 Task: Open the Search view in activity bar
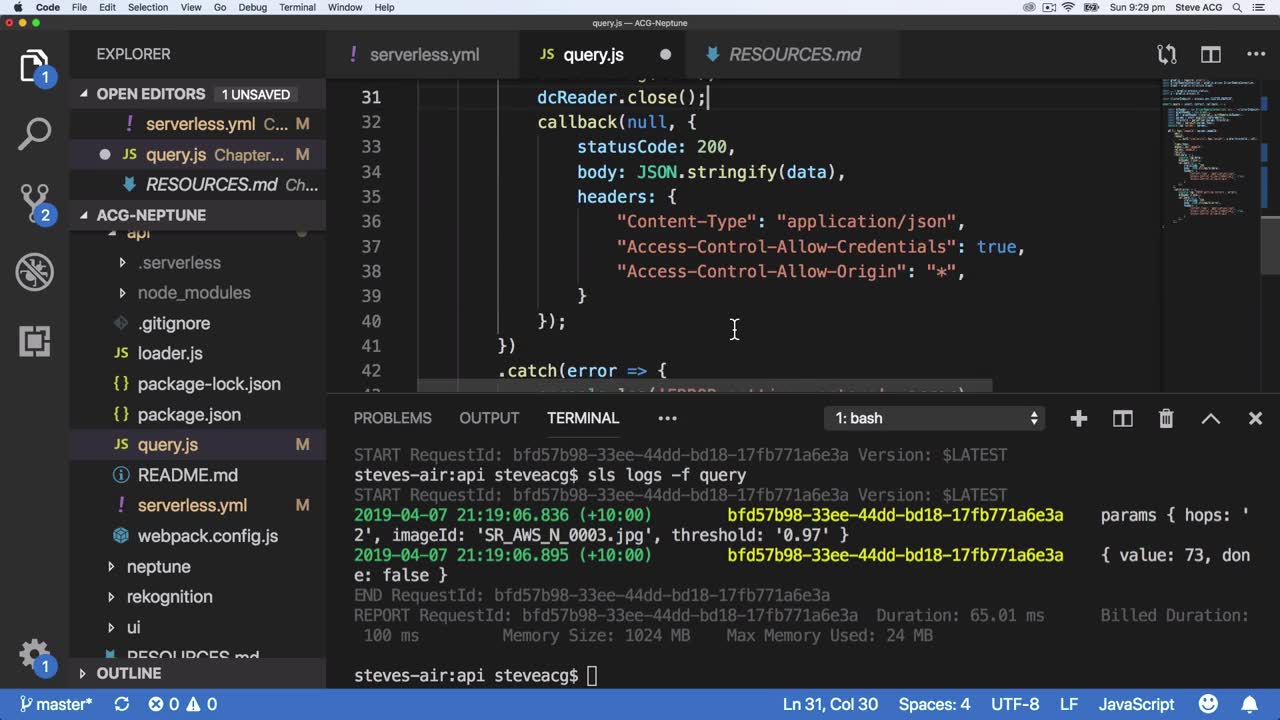pos(34,134)
